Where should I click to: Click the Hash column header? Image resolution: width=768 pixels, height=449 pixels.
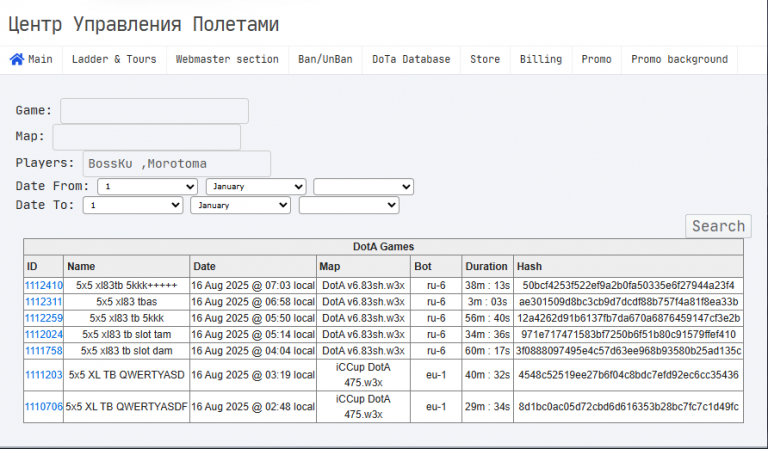(628, 266)
